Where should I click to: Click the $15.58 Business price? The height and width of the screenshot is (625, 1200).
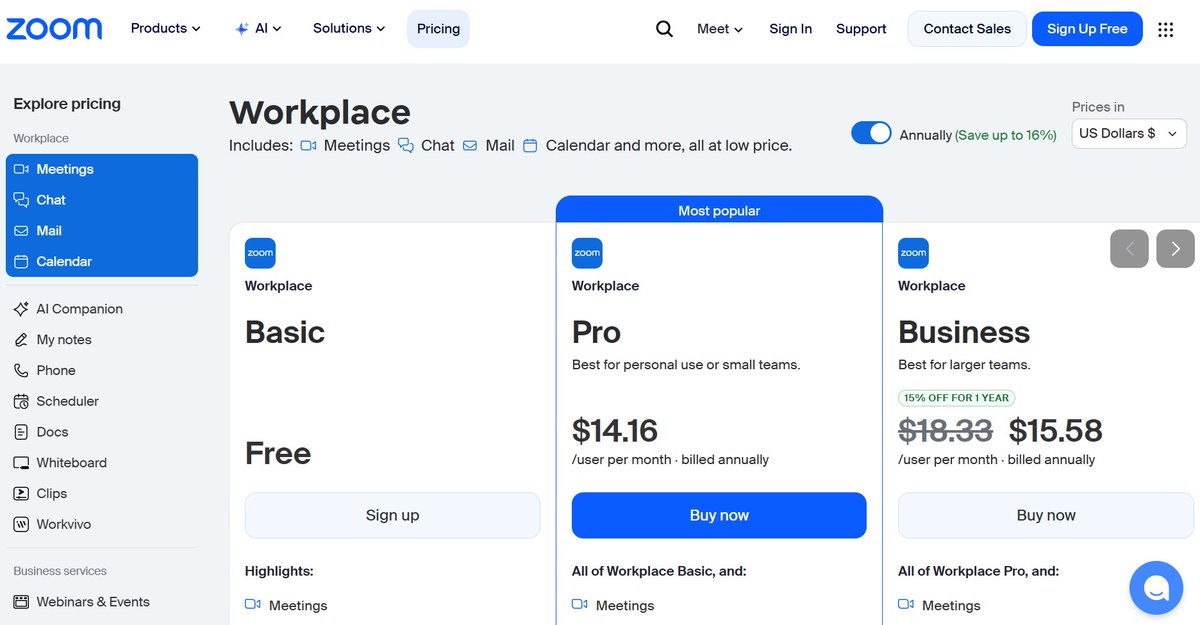coord(1056,431)
